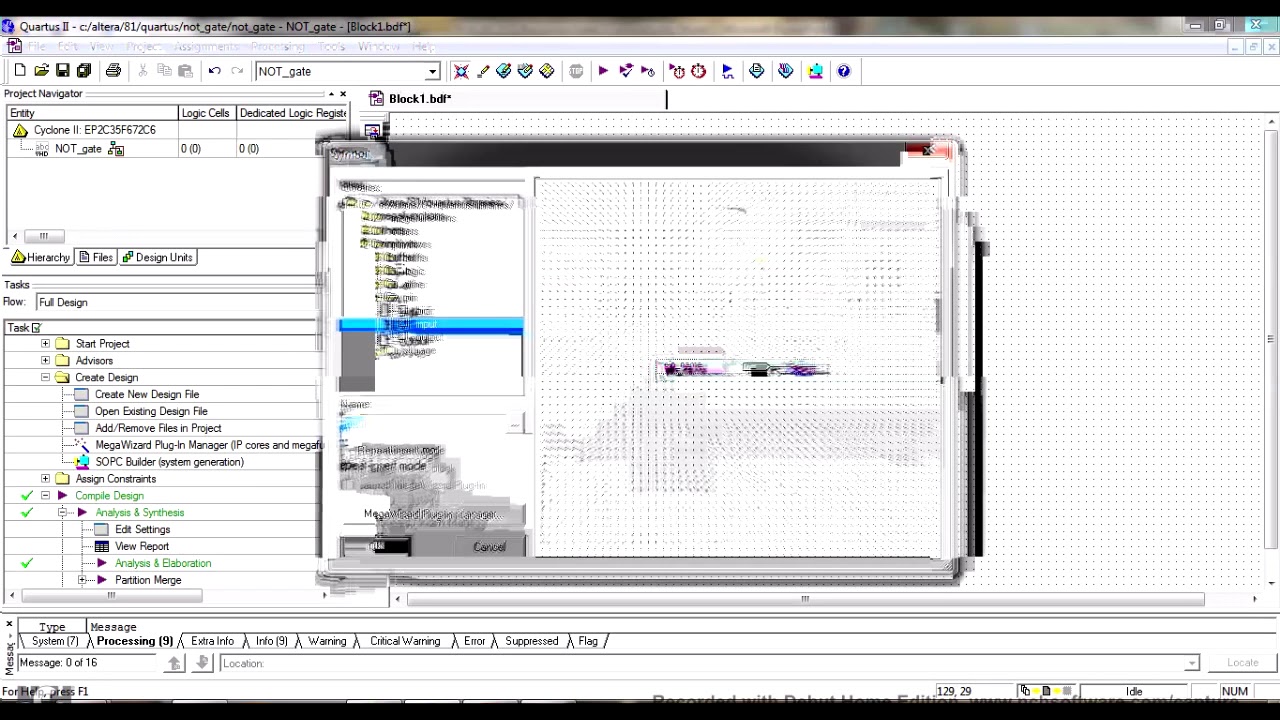Click the Print icon in the toolbar

[113, 71]
